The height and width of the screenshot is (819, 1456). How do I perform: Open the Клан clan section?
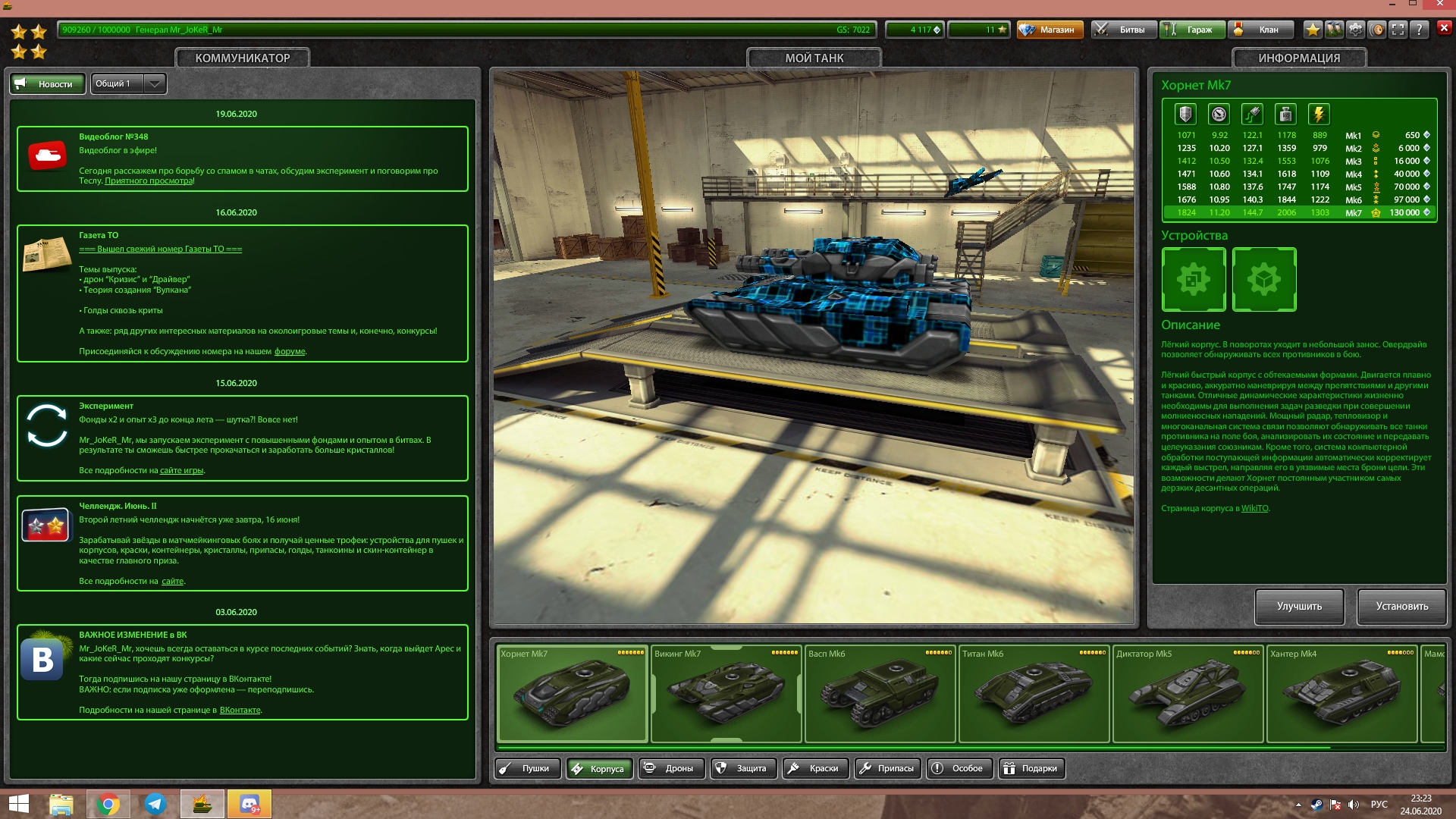click(1260, 30)
